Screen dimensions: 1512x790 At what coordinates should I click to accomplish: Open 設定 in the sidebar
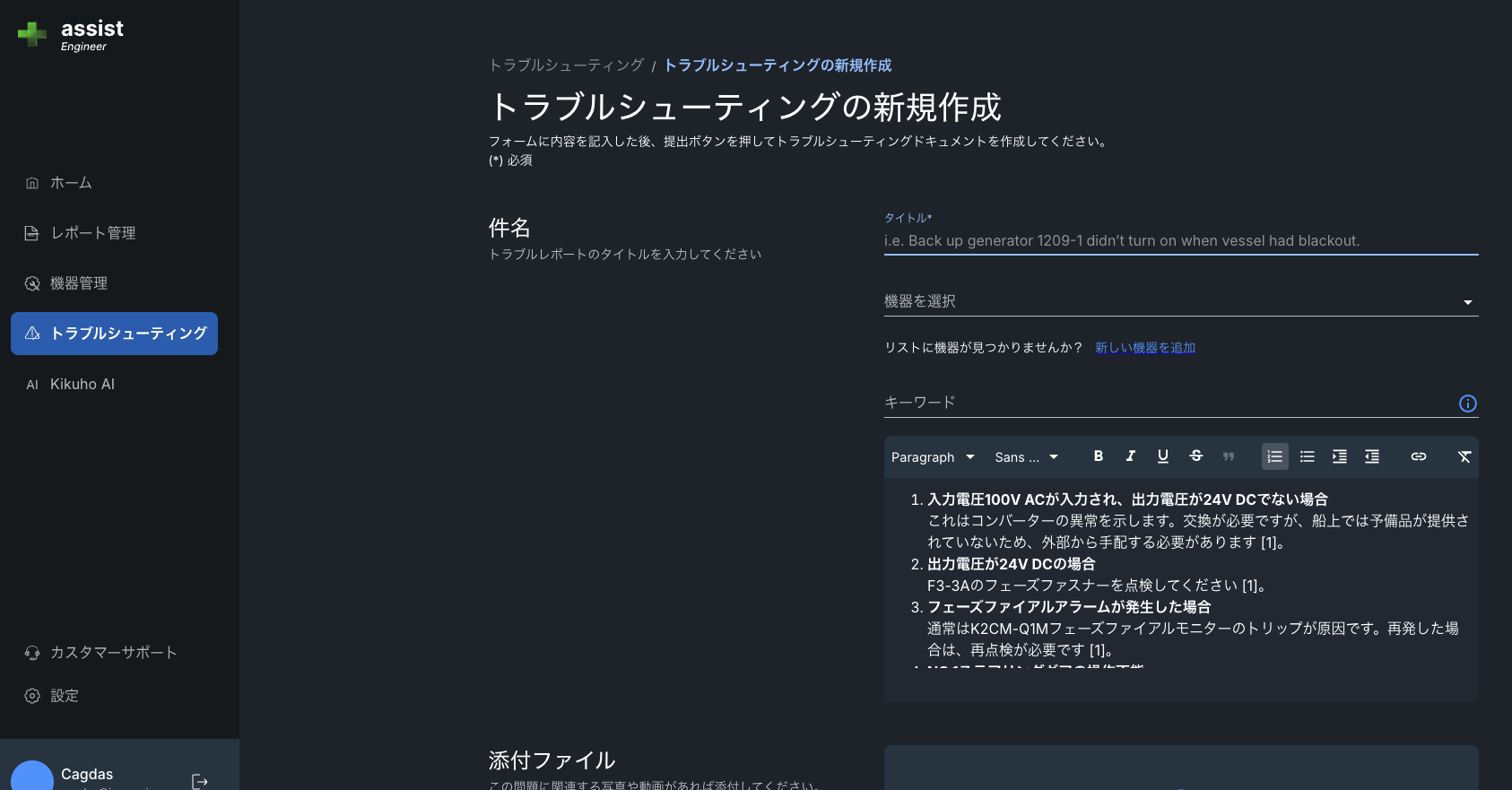tap(114, 696)
